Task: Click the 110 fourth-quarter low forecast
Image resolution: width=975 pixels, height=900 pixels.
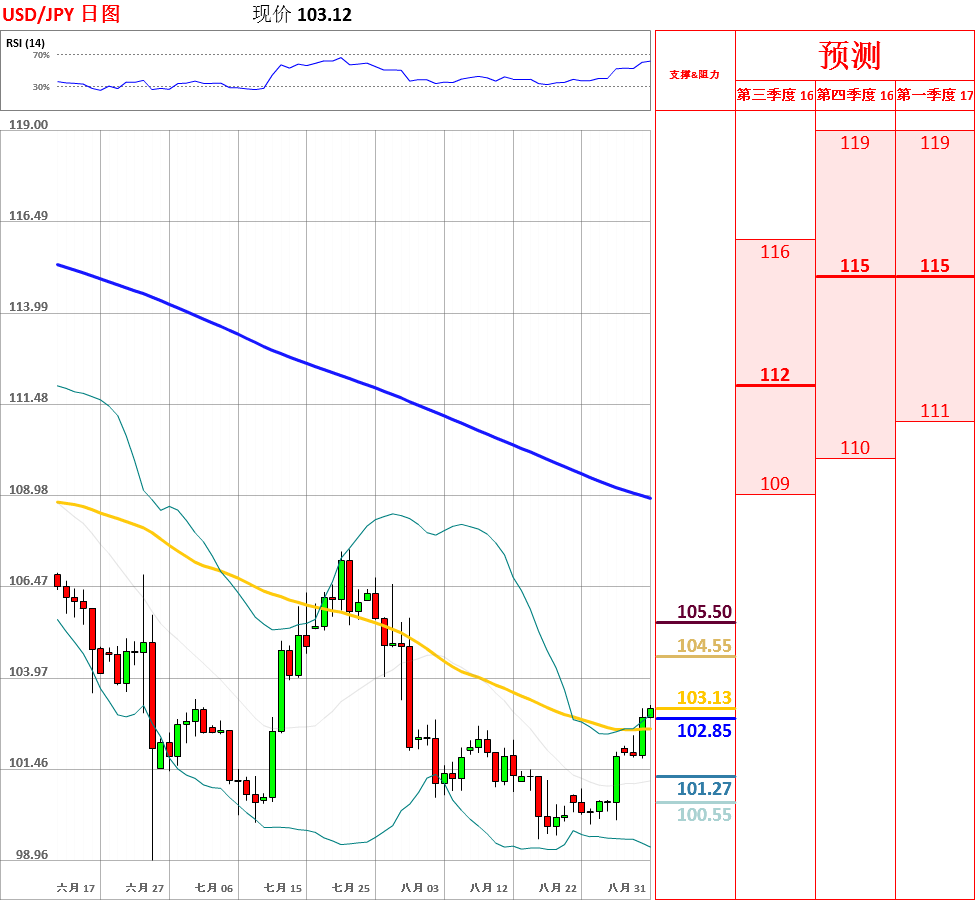Action: (x=855, y=448)
